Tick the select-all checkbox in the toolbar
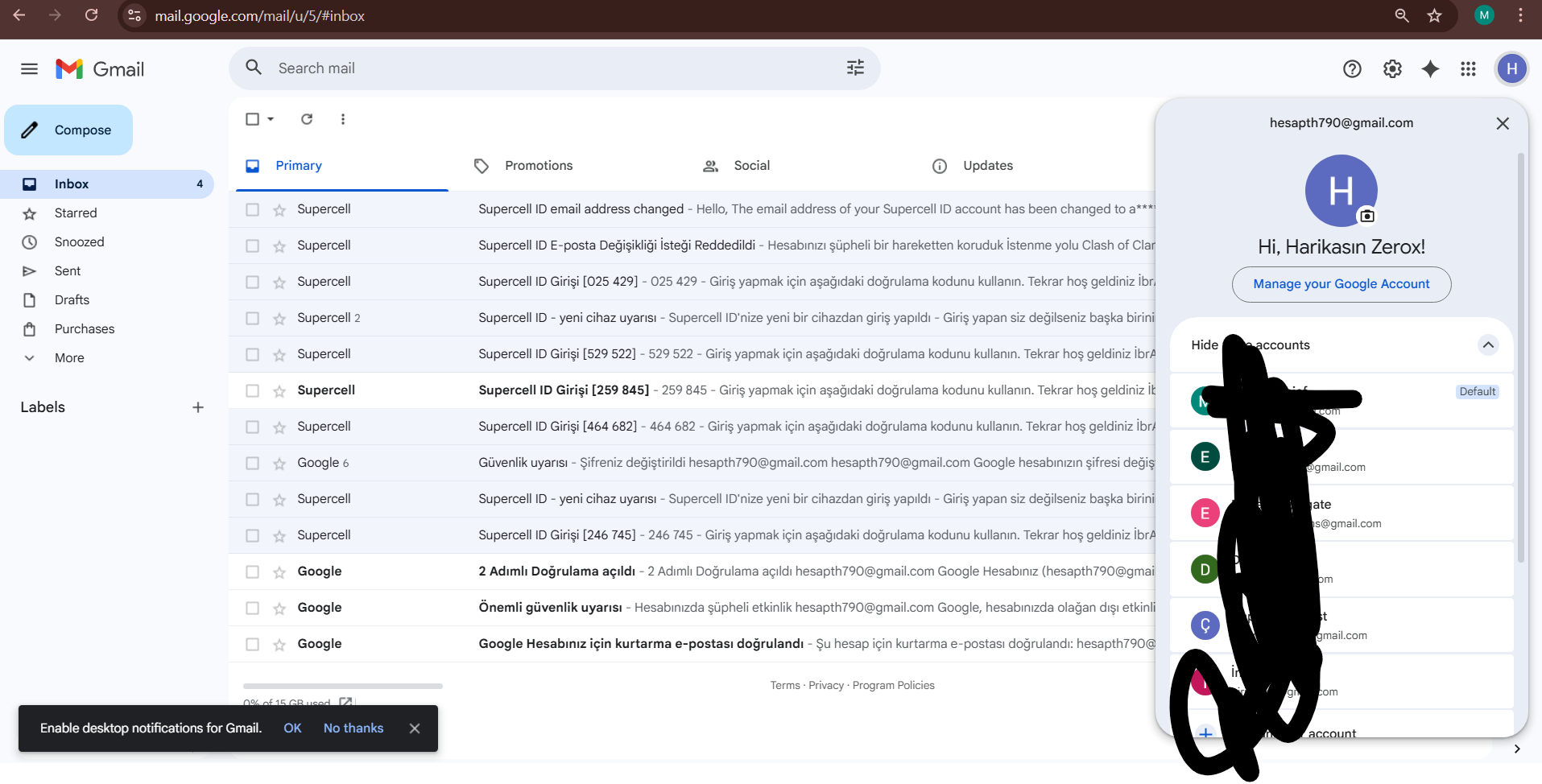This screenshot has height=784, width=1542. point(252,119)
